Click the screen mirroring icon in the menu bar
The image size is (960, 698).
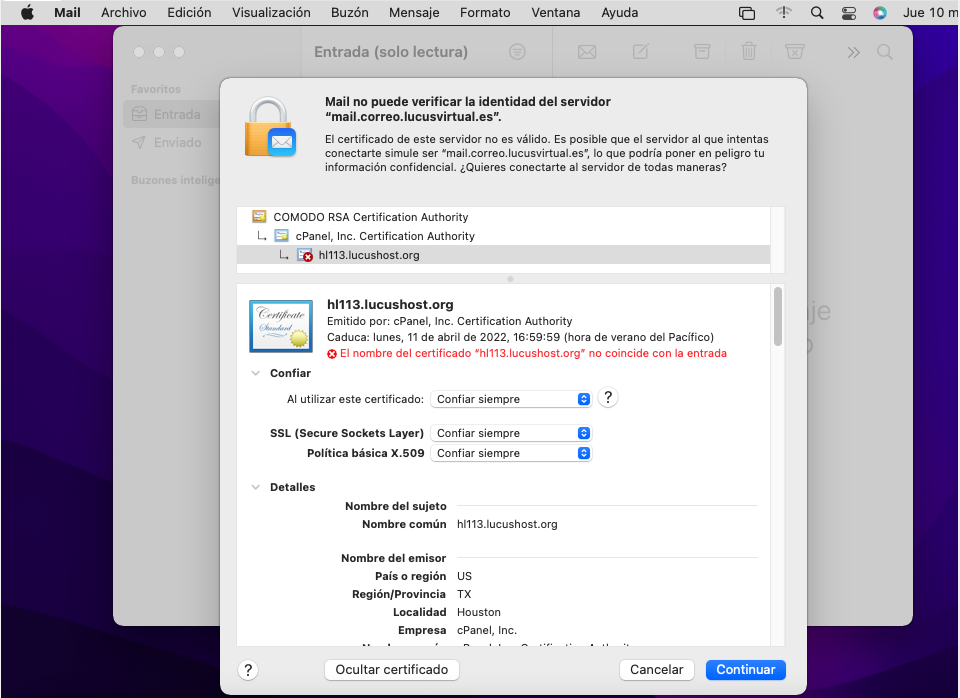point(747,13)
